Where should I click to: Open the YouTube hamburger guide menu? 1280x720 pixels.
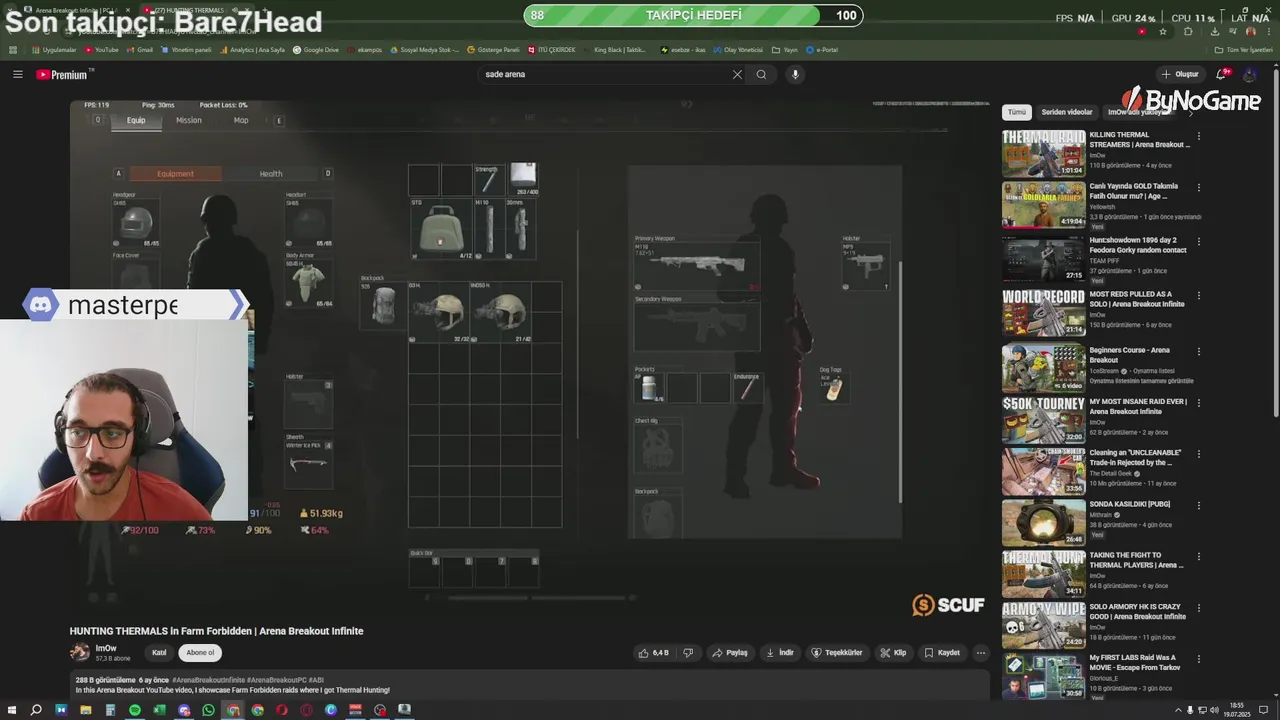pyautogui.click(x=17, y=74)
